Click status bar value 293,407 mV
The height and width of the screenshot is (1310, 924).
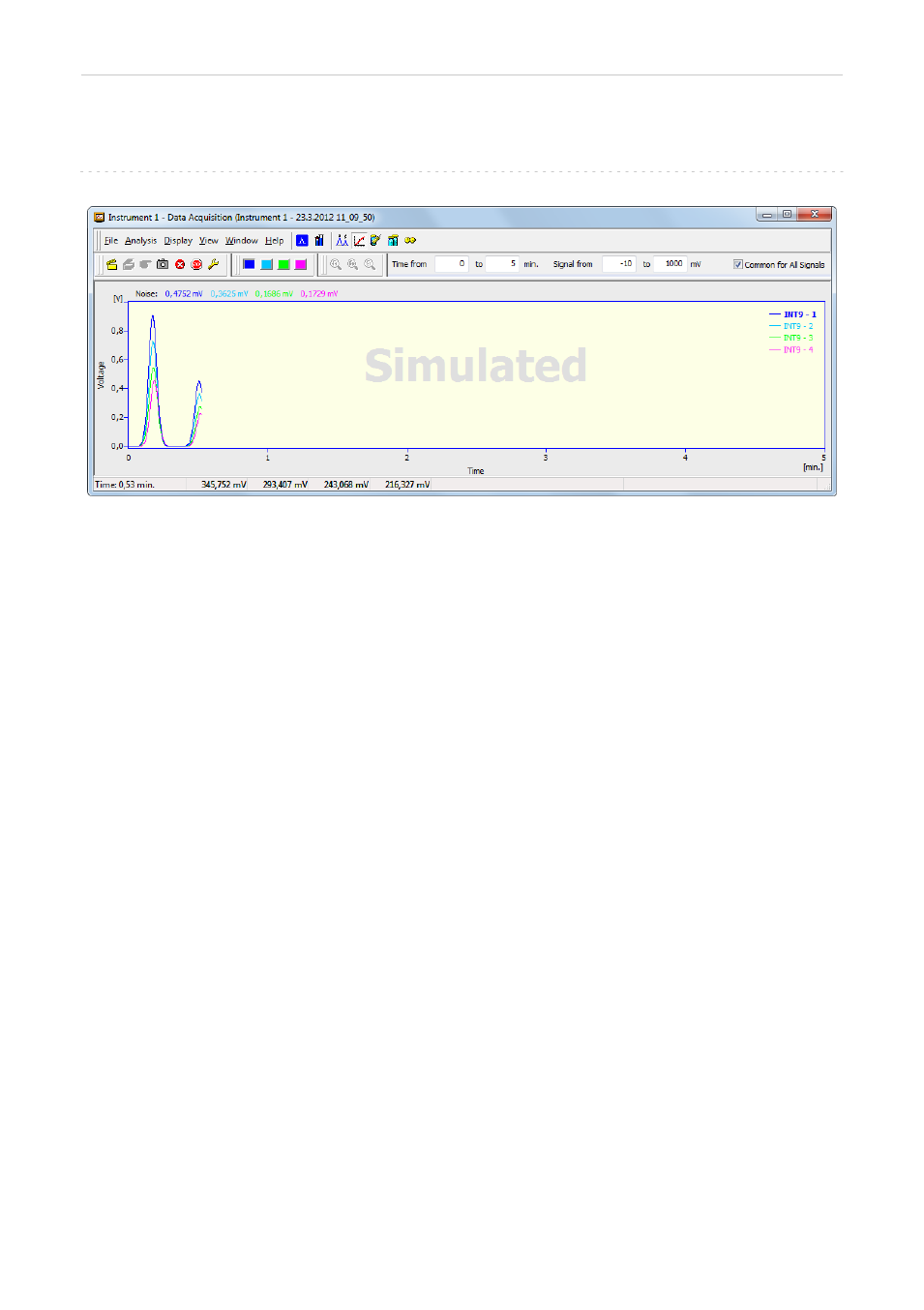tap(285, 485)
